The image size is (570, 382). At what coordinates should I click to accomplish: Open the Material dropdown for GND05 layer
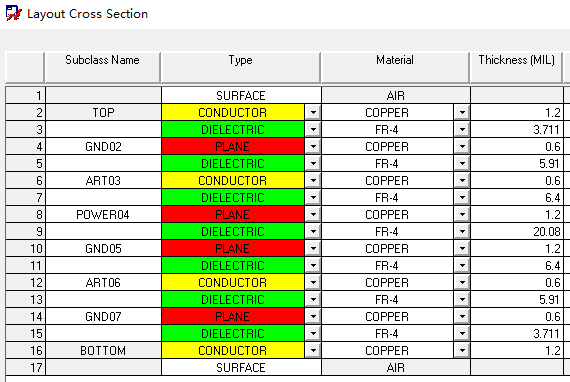(462, 249)
